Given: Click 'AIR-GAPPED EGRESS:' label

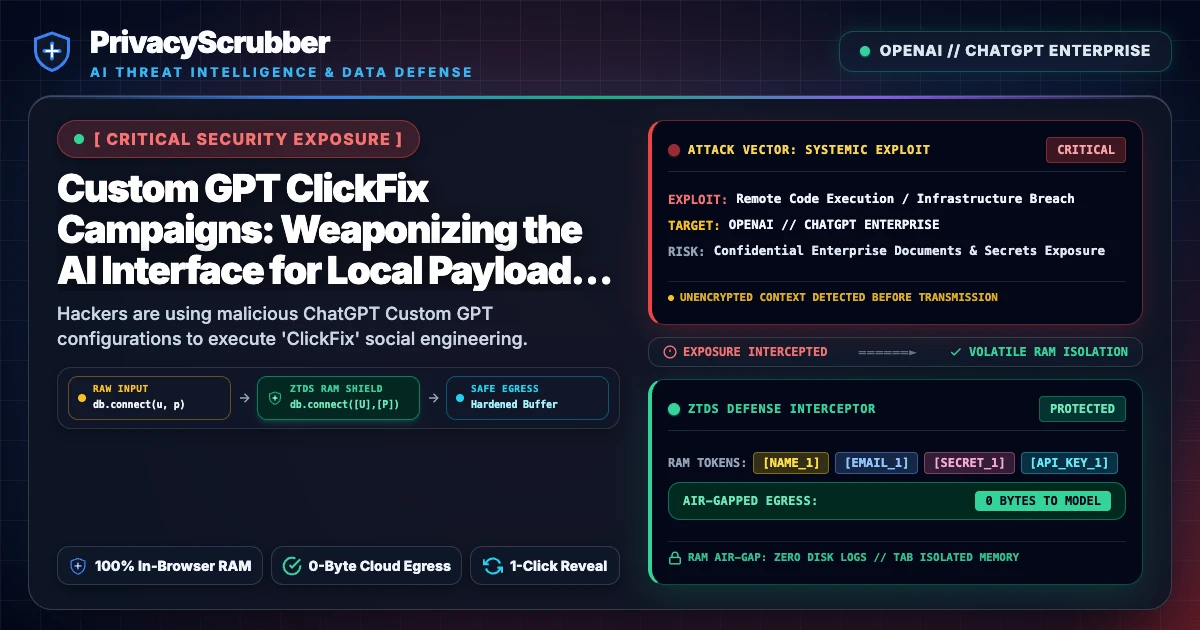Looking at the screenshot, I should pos(750,501).
